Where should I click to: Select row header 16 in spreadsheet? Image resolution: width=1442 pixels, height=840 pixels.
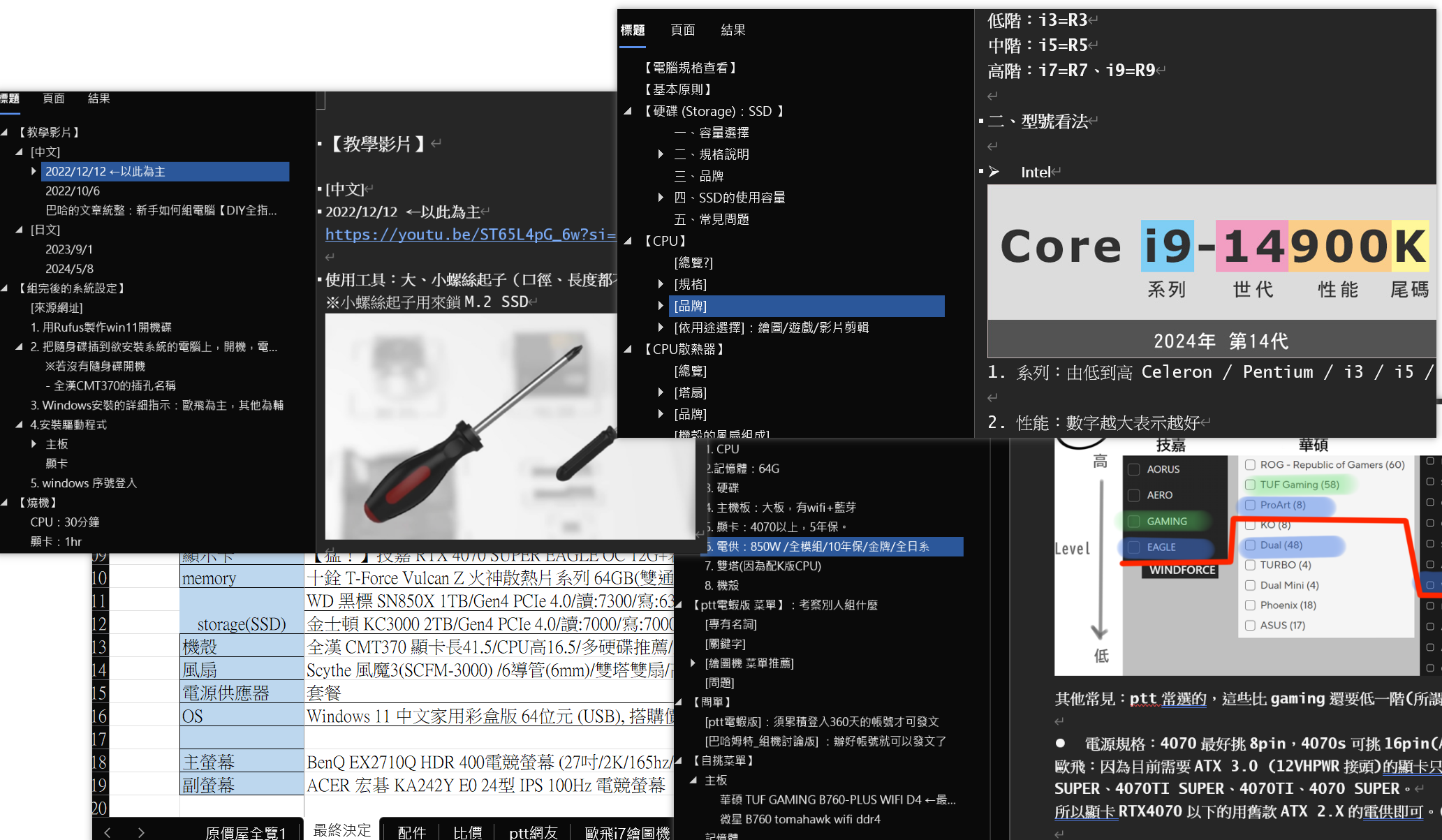coord(100,715)
